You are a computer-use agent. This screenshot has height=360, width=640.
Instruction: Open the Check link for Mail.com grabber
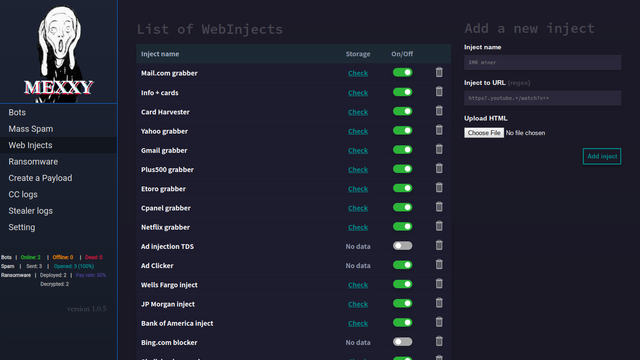pyautogui.click(x=358, y=73)
